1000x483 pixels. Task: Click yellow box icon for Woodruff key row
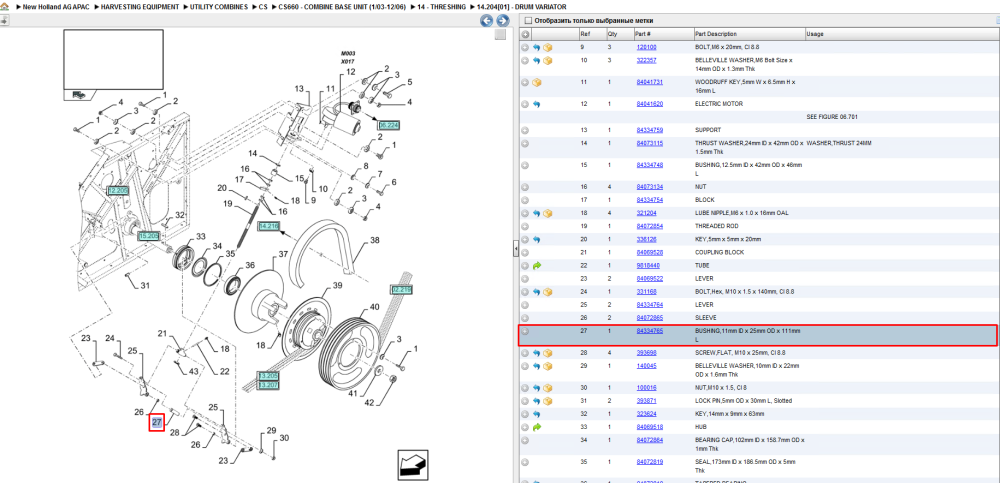(x=536, y=82)
